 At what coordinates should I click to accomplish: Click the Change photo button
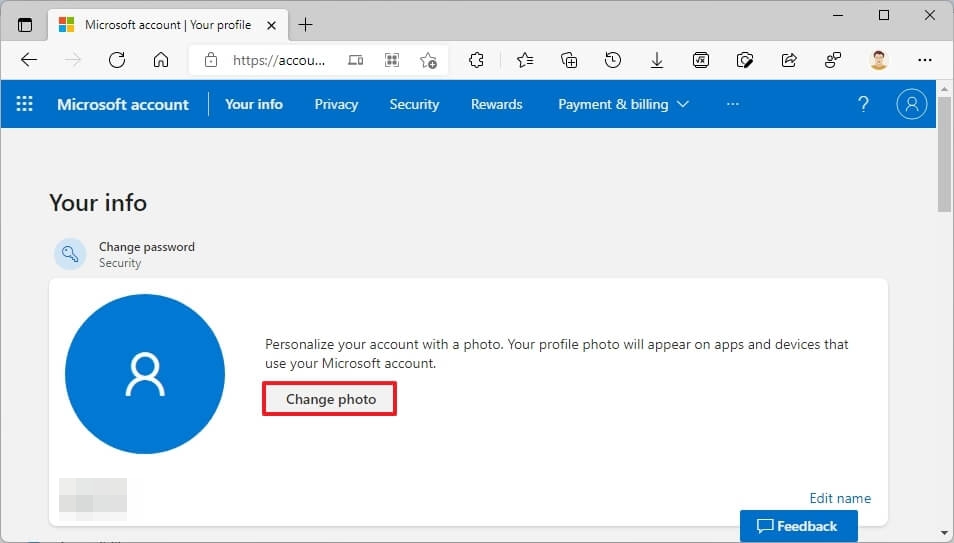(x=330, y=399)
